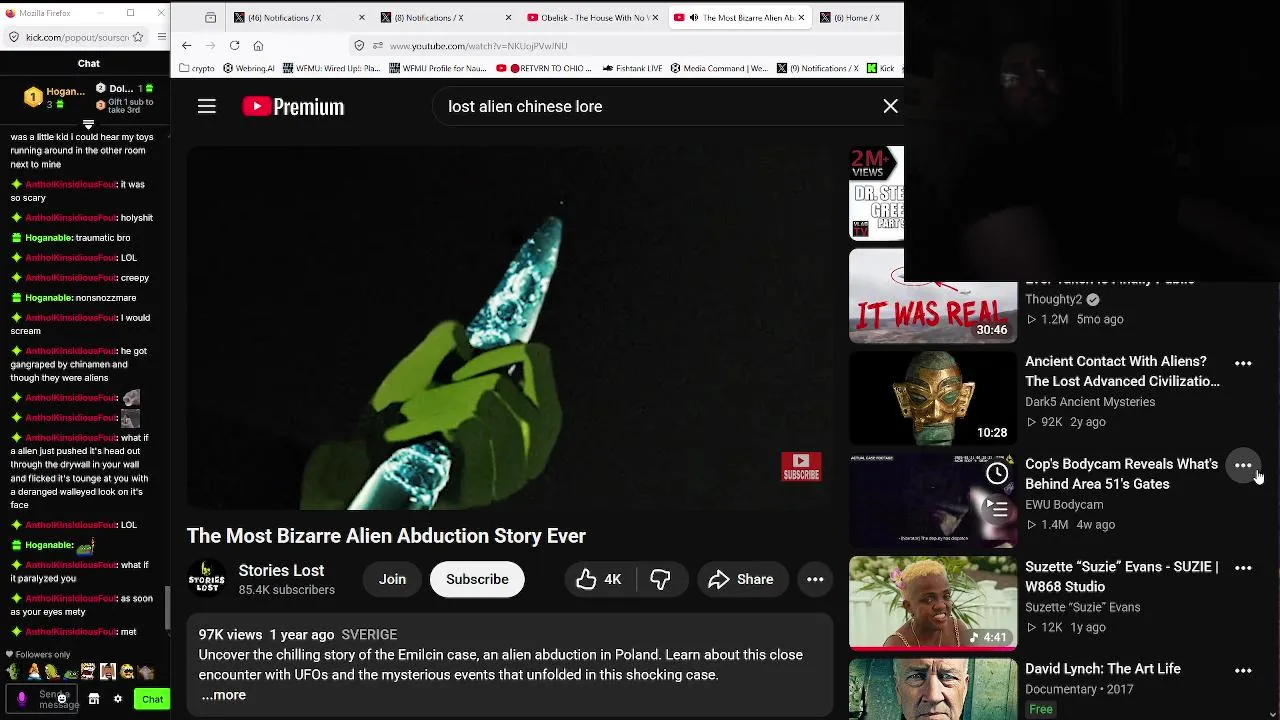
Task: Open Kick chat shop icon
Action: [94, 699]
